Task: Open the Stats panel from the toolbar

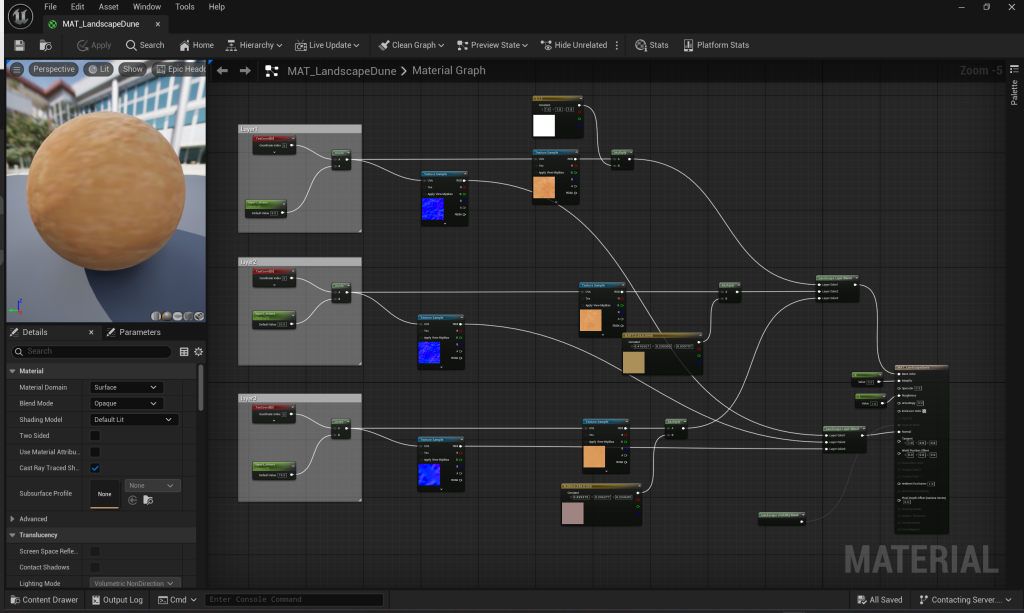Action: point(651,45)
